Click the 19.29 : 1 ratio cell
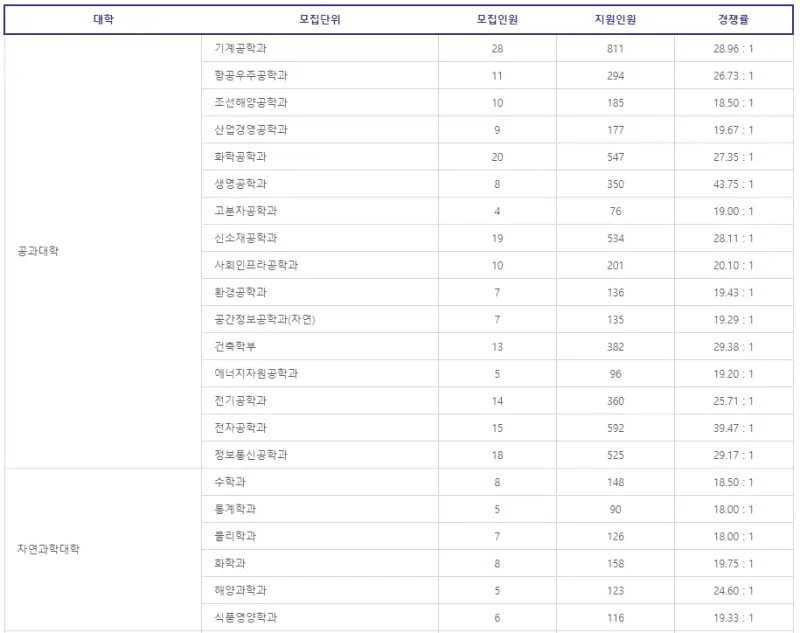Screen dimensions: 800x633 pos(733,320)
